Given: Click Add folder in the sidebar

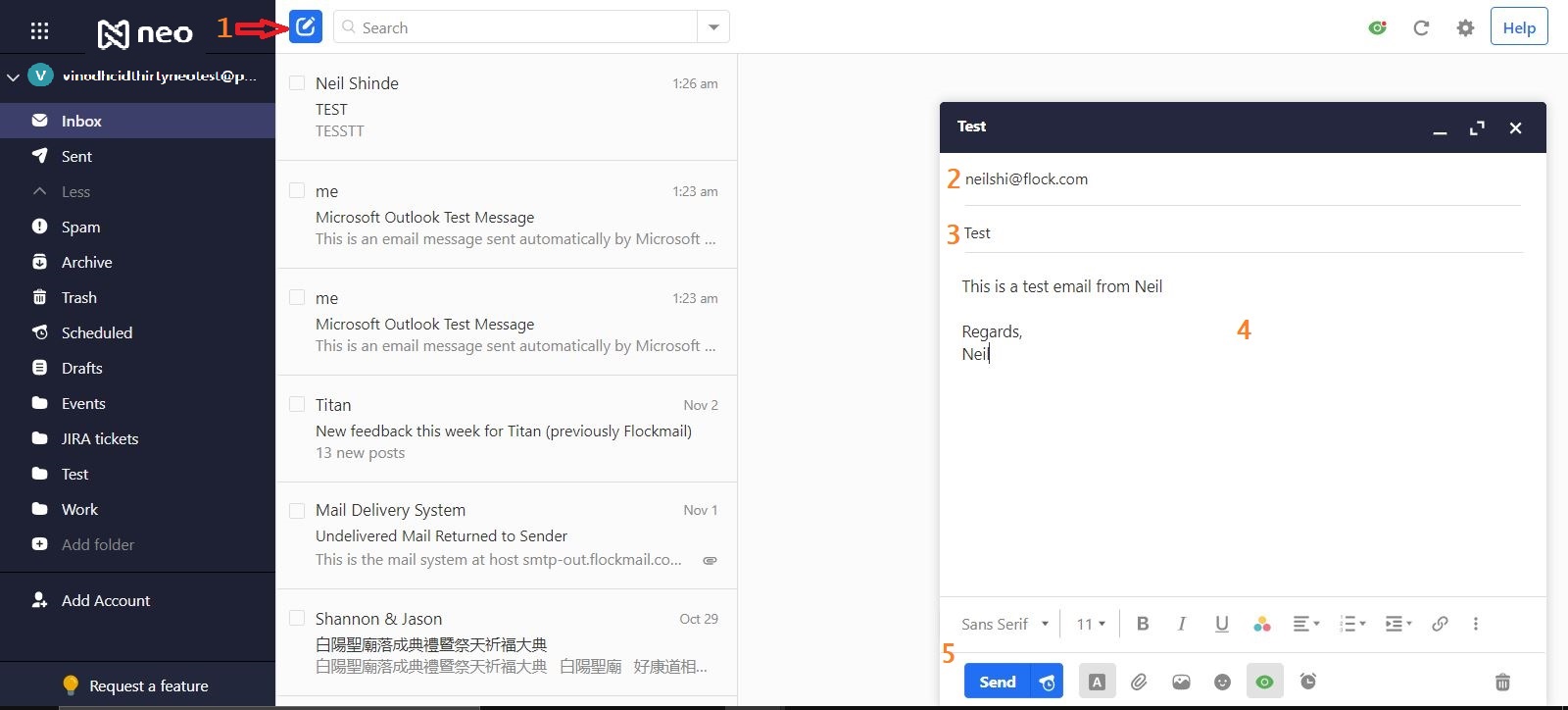Looking at the screenshot, I should click(x=98, y=544).
